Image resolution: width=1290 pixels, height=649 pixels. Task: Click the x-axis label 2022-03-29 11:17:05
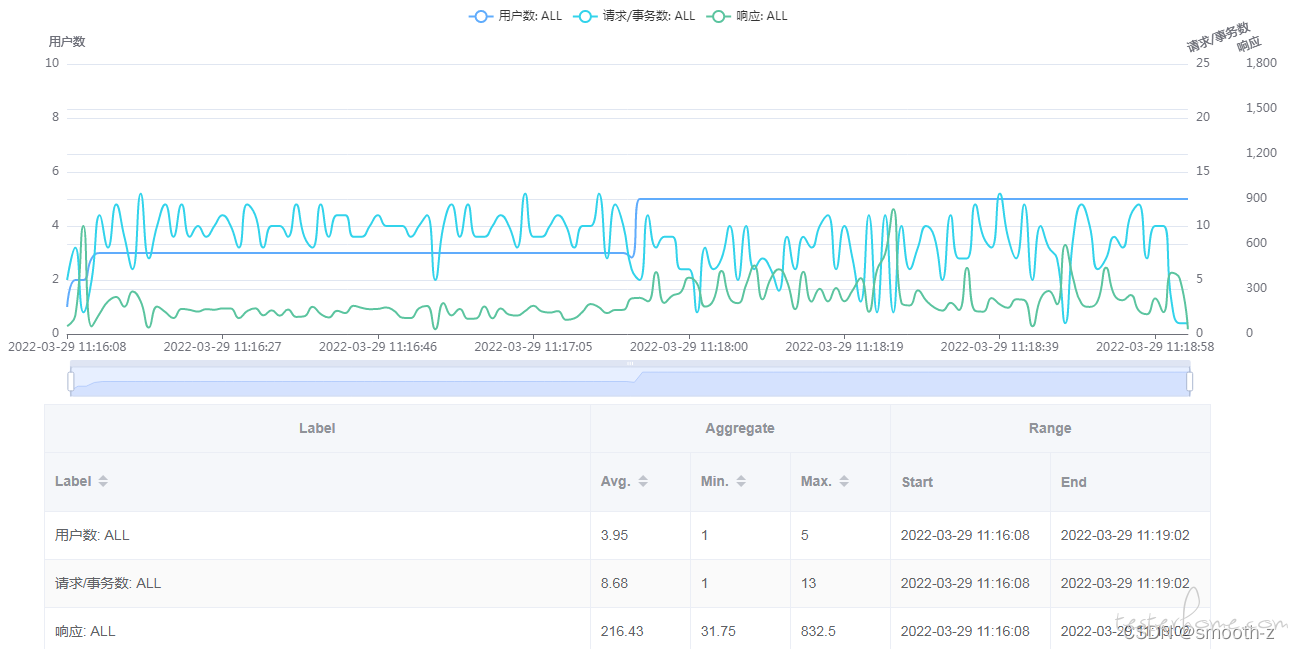[533, 347]
